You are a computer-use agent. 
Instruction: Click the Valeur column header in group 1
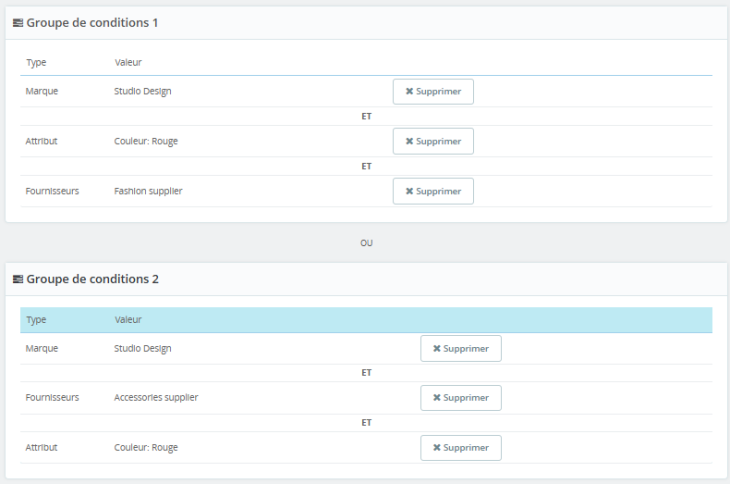click(x=128, y=63)
